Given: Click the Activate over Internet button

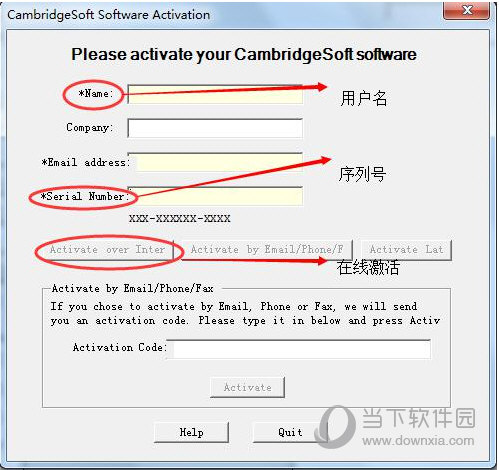Looking at the screenshot, I should pyautogui.click(x=107, y=250).
